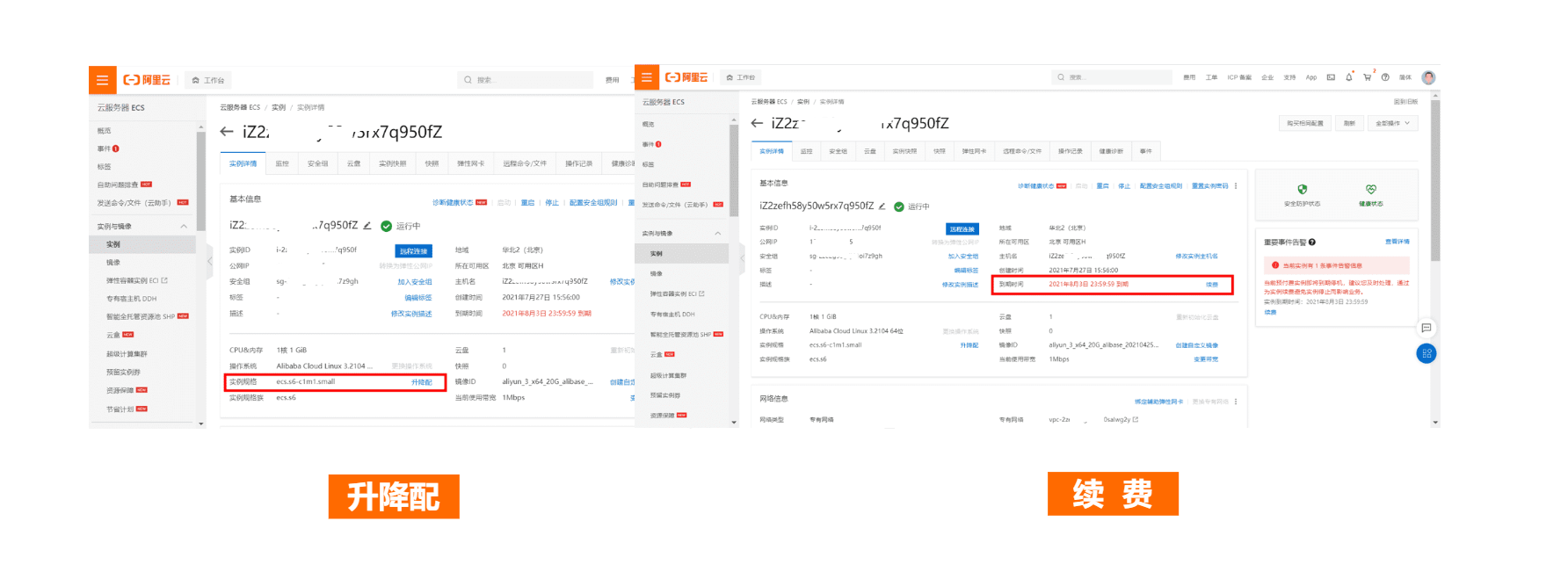Click ICP 备案 in top bar
1568x572 pixels.
tap(1239, 77)
